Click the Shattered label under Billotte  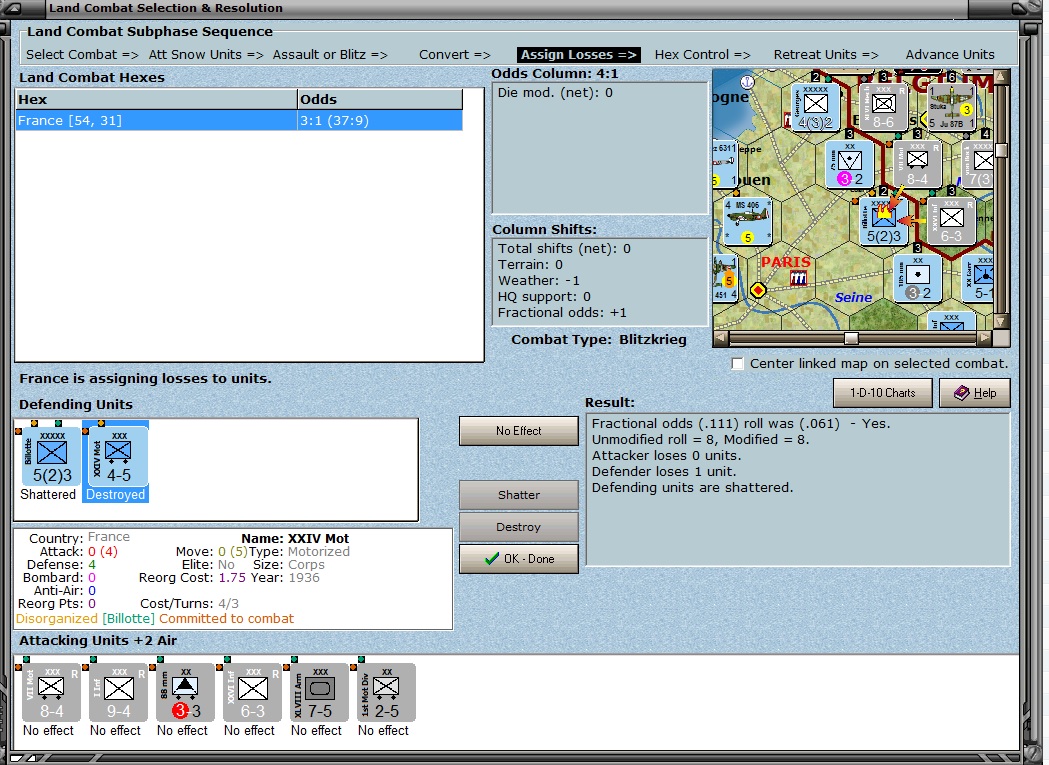tap(48, 495)
